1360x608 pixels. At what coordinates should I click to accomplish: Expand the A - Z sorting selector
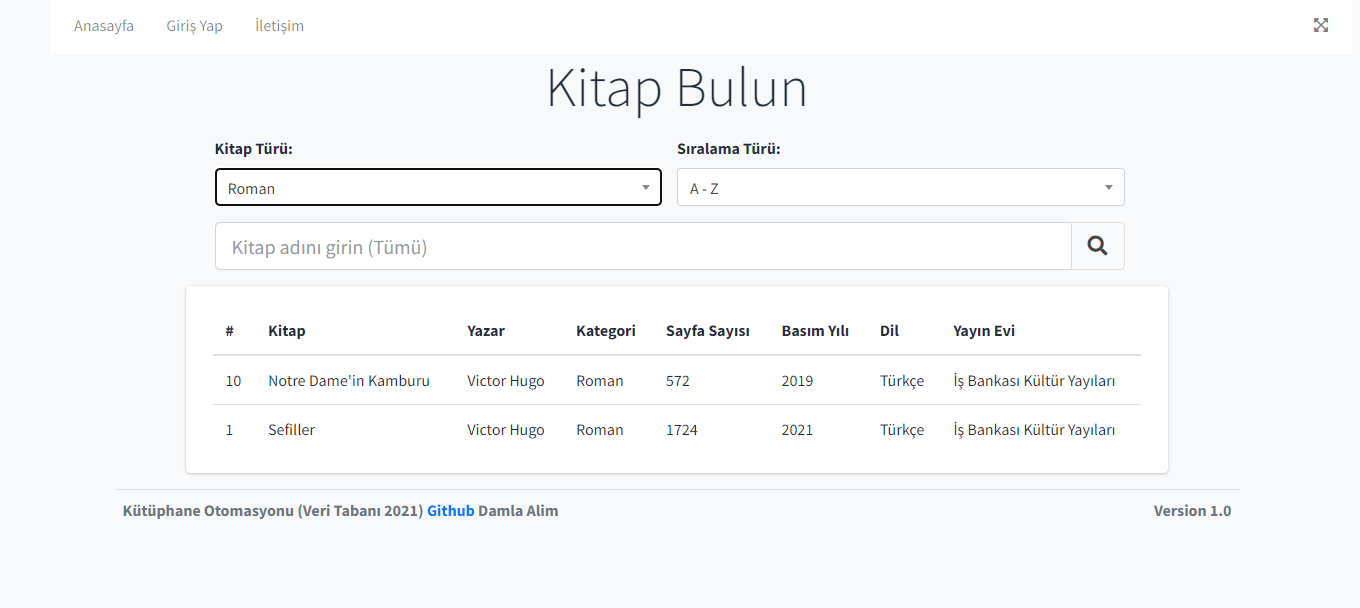click(899, 187)
